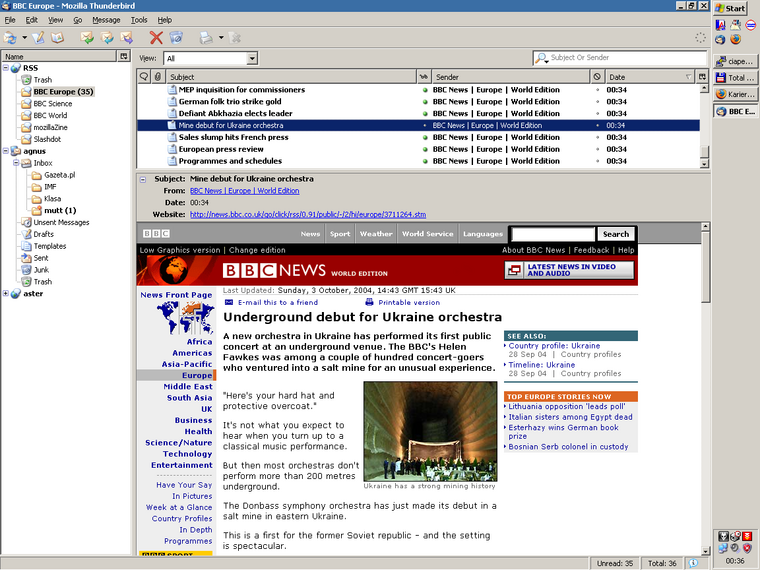Open the Print dropdown arrow
Screen dimensions: 760x570
(221, 37)
